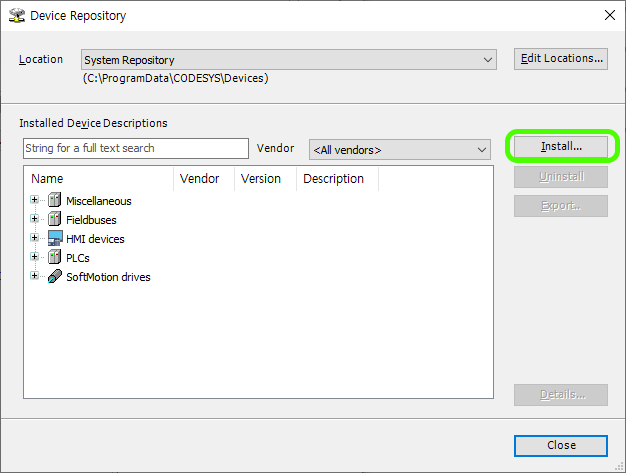
Task: Click the full text search field
Action: pos(135,148)
